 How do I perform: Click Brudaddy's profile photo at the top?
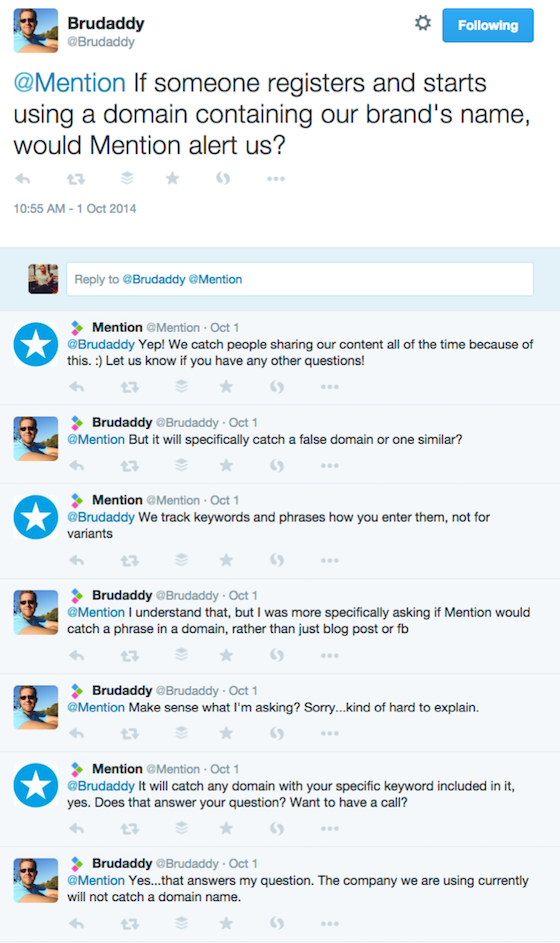36,31
